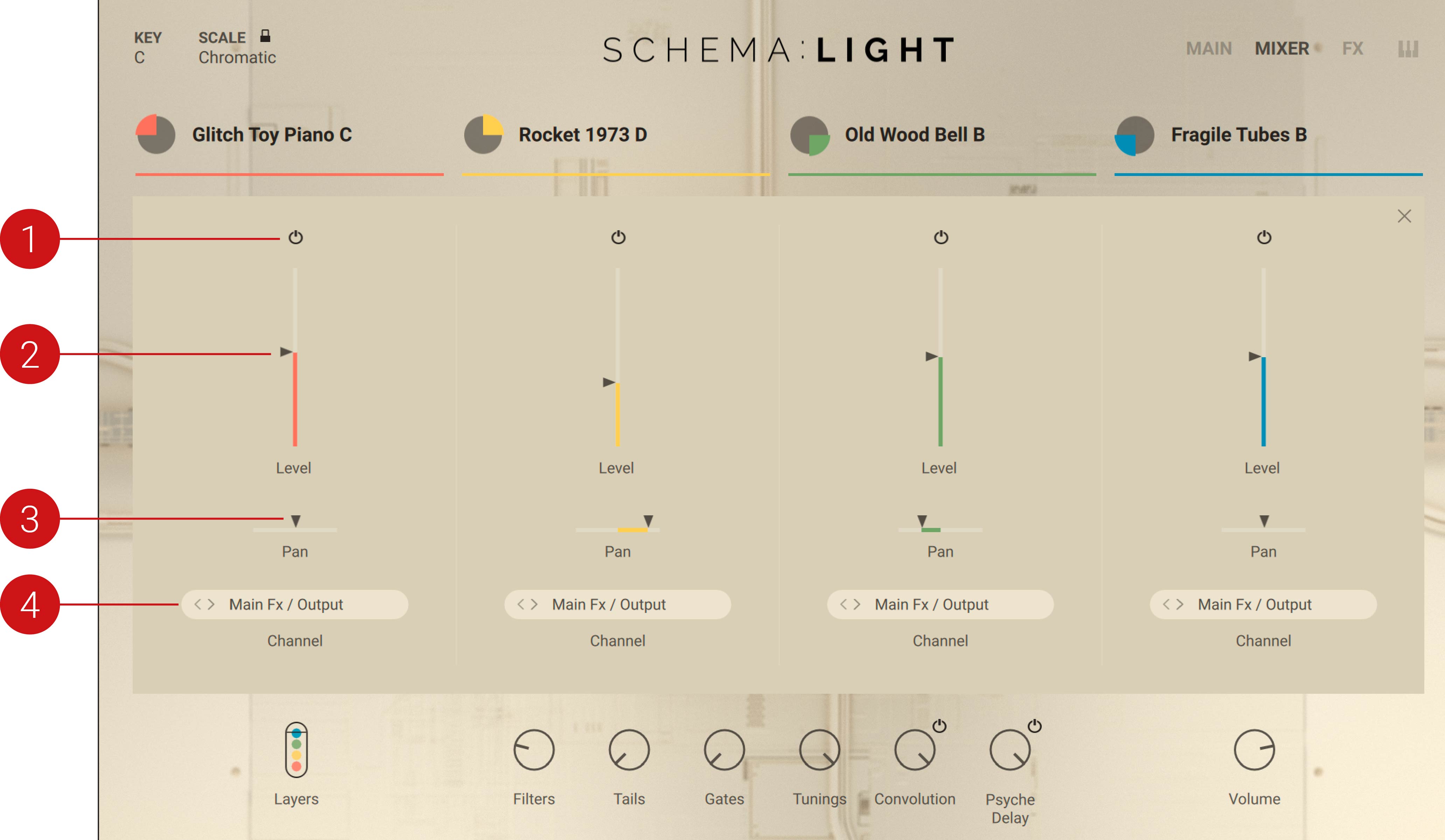The width and height of the screenshot is (1445, 840).
Task: Switch to the FX tab
Action: (x=1352, y=49)
